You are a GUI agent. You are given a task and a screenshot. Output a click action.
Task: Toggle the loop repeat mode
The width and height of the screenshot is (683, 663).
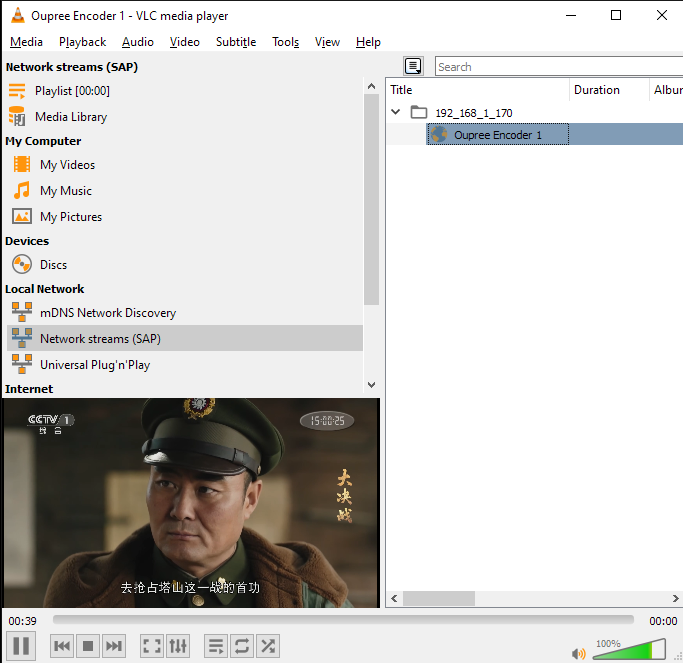(242, 646)
